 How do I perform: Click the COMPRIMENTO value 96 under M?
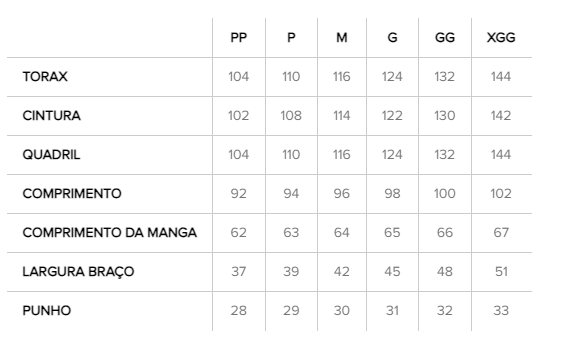point(342,193)
